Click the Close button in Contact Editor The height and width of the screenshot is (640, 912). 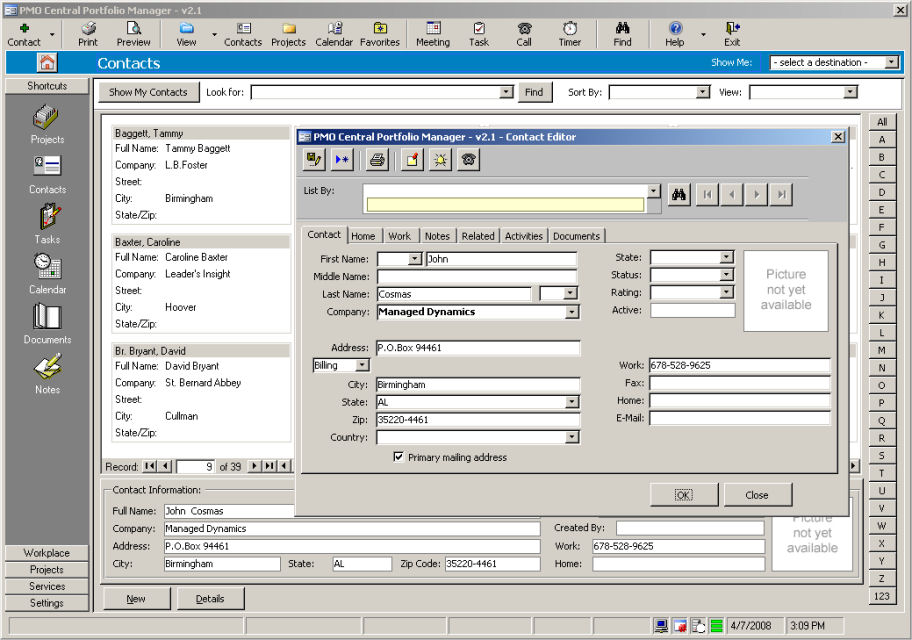[x=757, y=495]
